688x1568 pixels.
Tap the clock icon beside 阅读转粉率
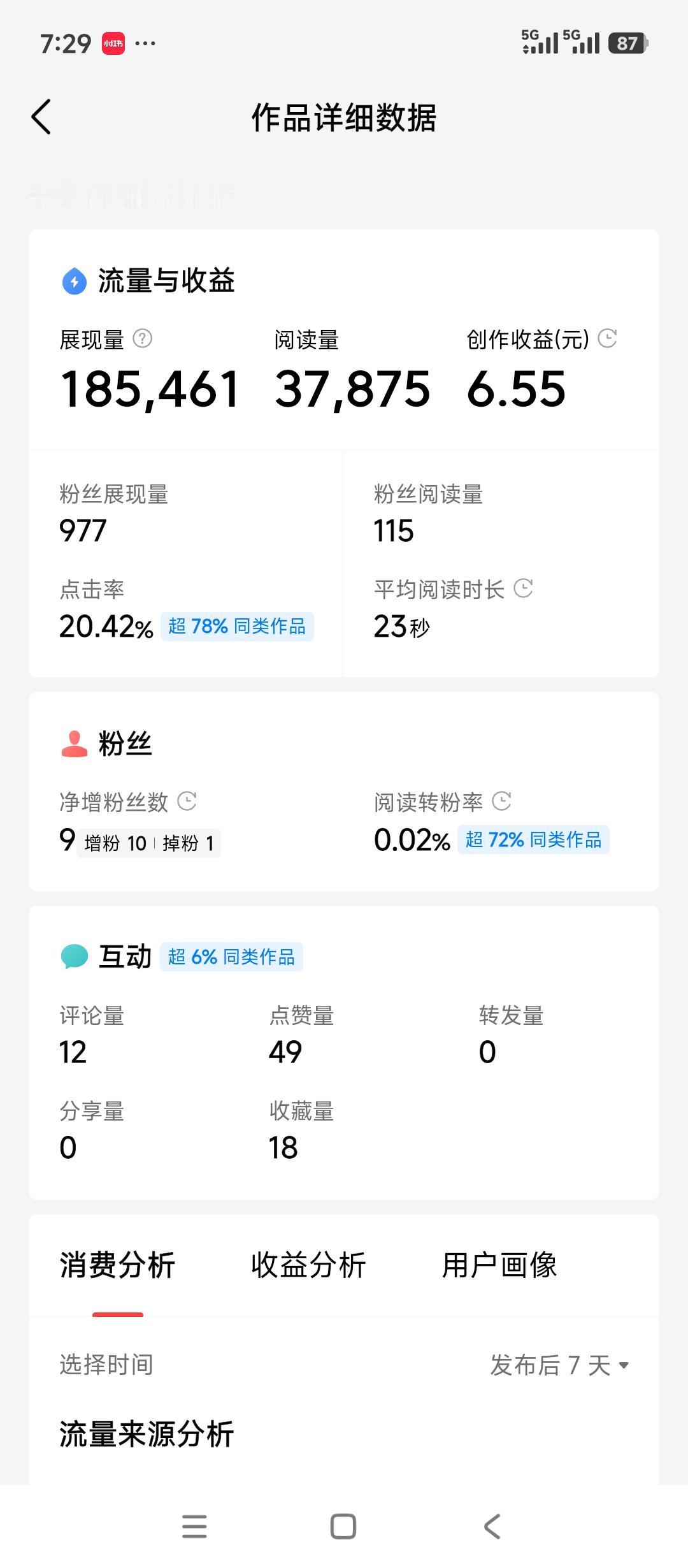coord(502,801)
